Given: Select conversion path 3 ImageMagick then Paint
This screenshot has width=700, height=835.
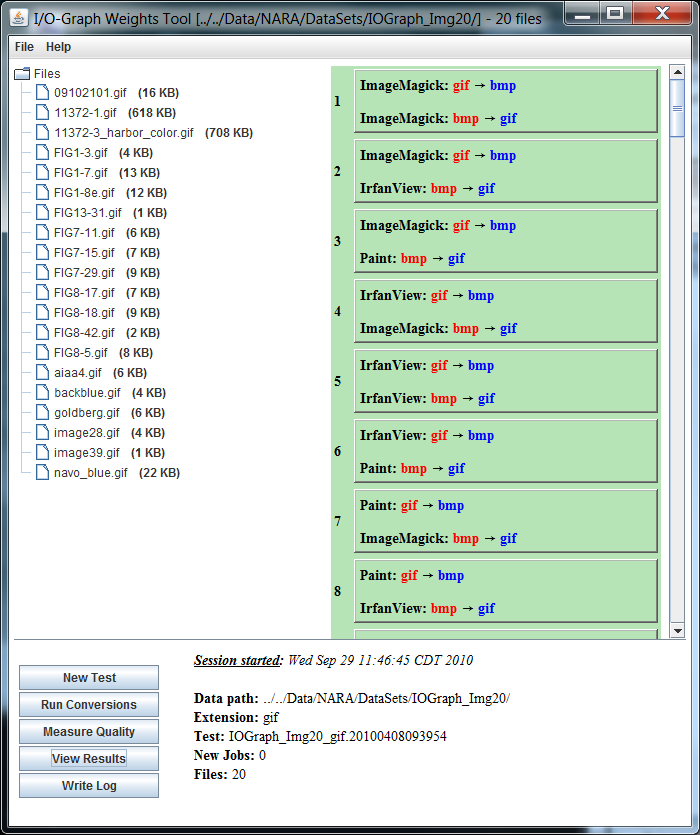Looking at the screenshot, I should click(x=506, y=241).
